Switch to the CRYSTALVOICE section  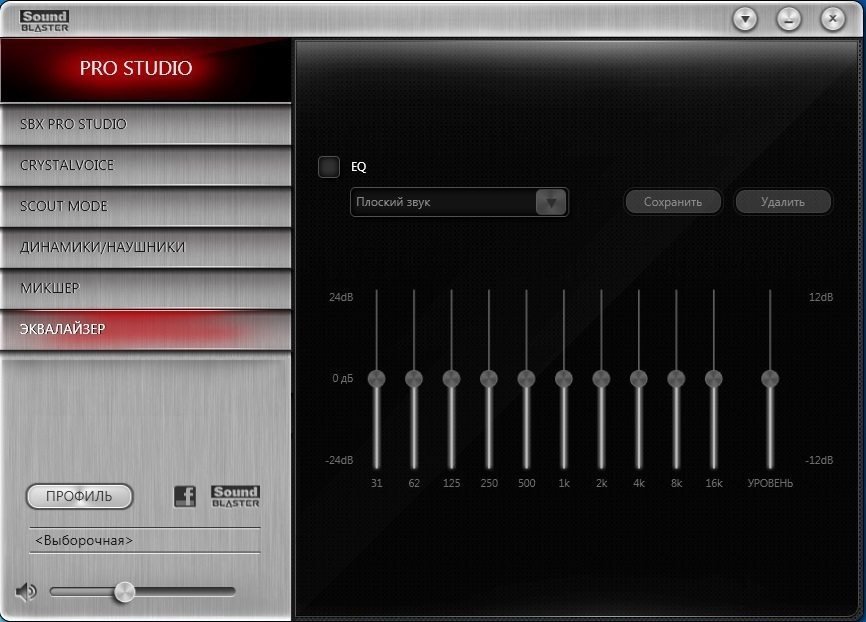146,165
